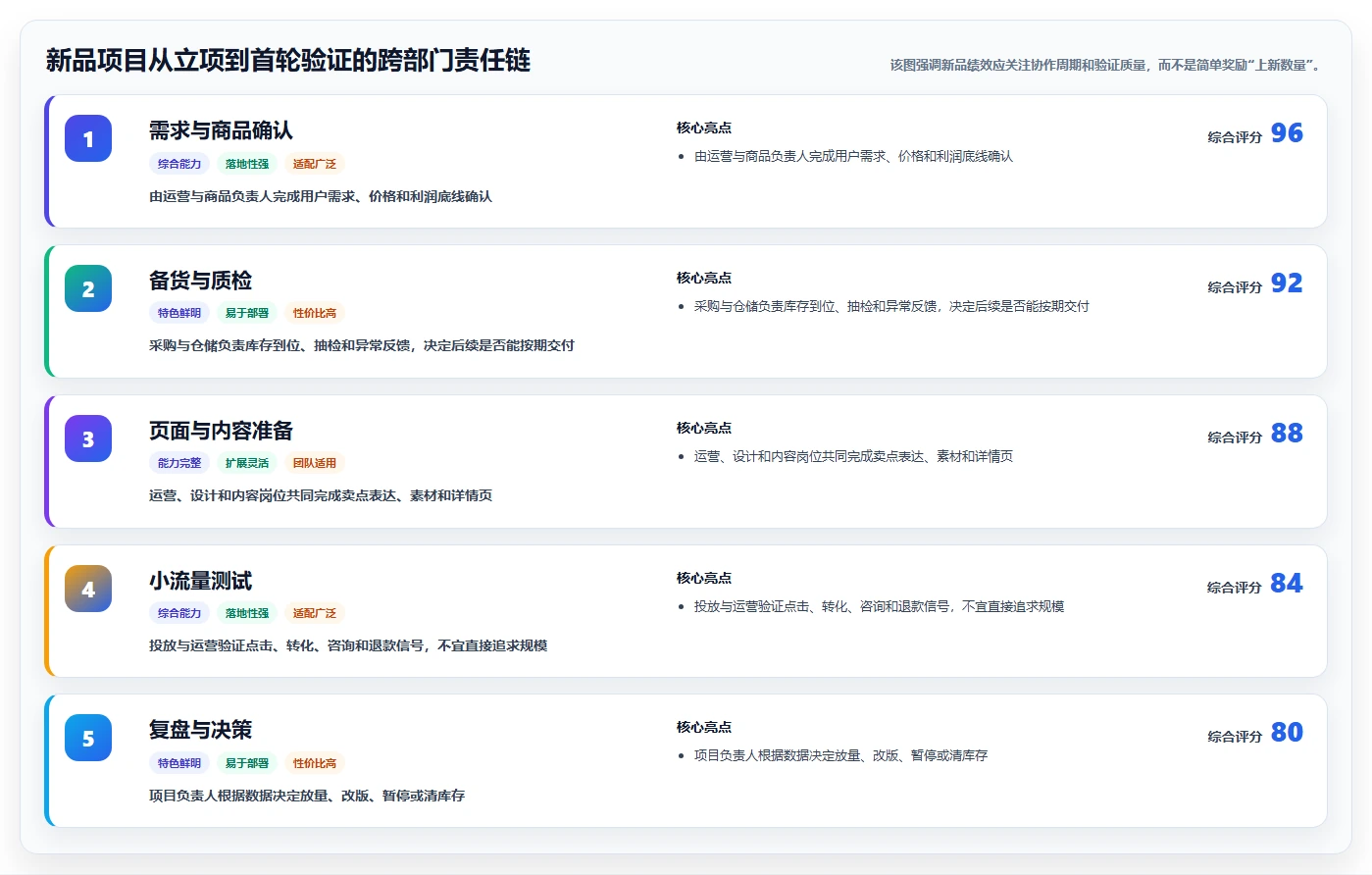Click the 核心亮点 bullet in 页面与内容准备 card
The height and width of the screenshot is (875, 1372).
pos(853,456)
